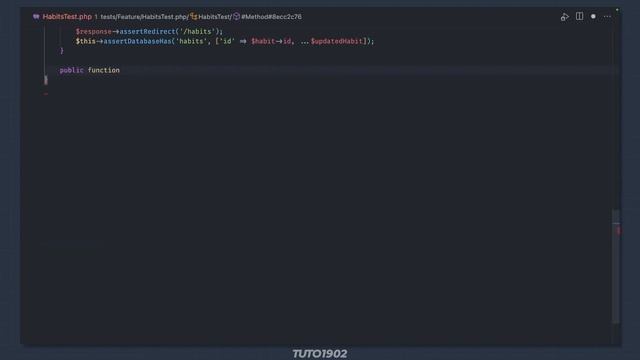The width and height of the screenshot is (640, 360).
Task: Select the tests/Feature/HabitsTest.php breadcrumb path
Action: (144, 17)
